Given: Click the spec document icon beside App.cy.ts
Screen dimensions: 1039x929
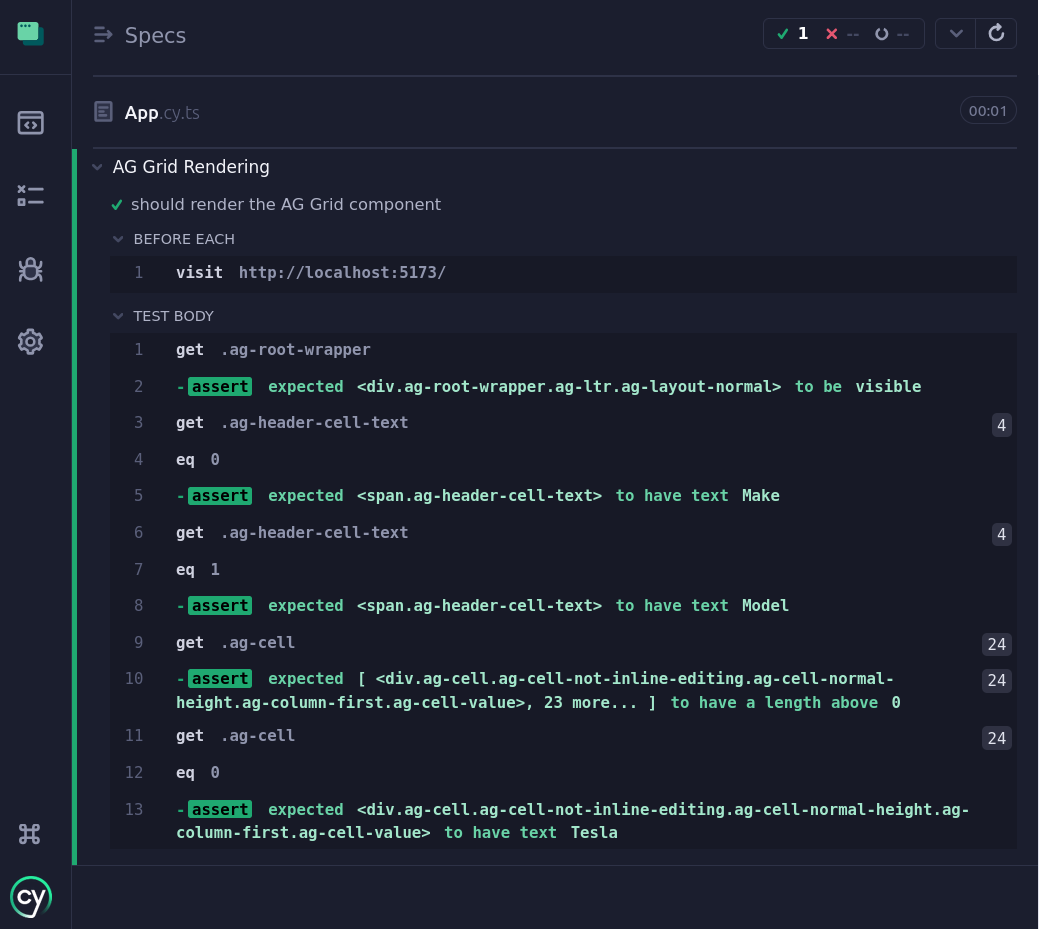Looking at the screenshot, I should [103, 112].
